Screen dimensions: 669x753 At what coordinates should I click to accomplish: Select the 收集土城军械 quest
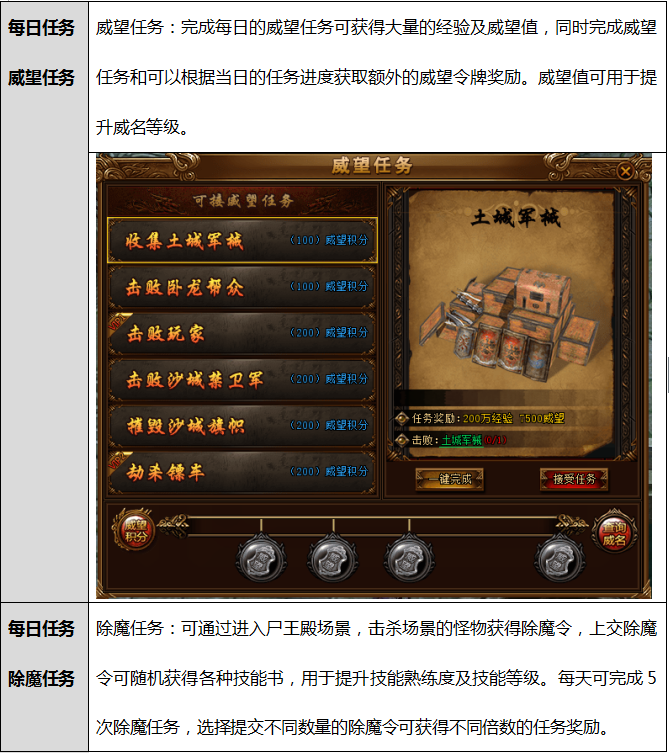pyautogui.click(x=242, y=240)
